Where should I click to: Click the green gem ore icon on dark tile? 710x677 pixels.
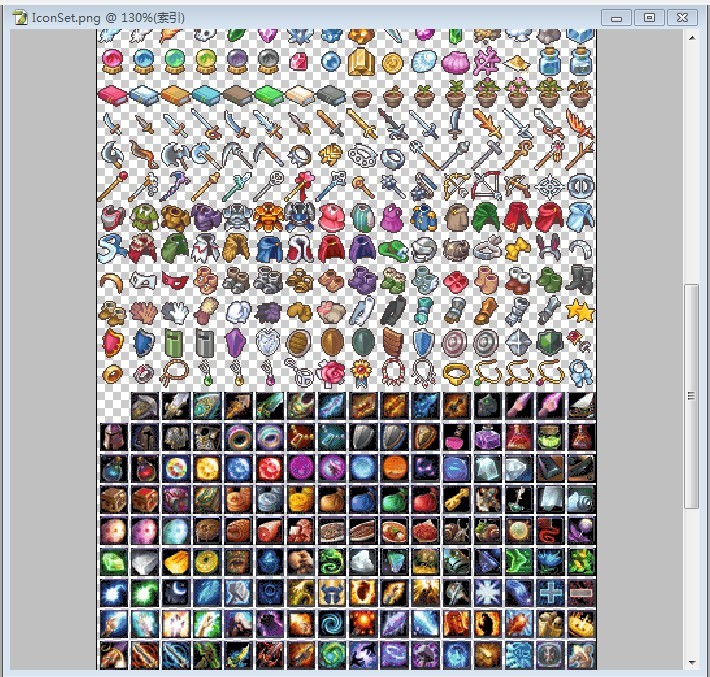[x=114, y=562]
